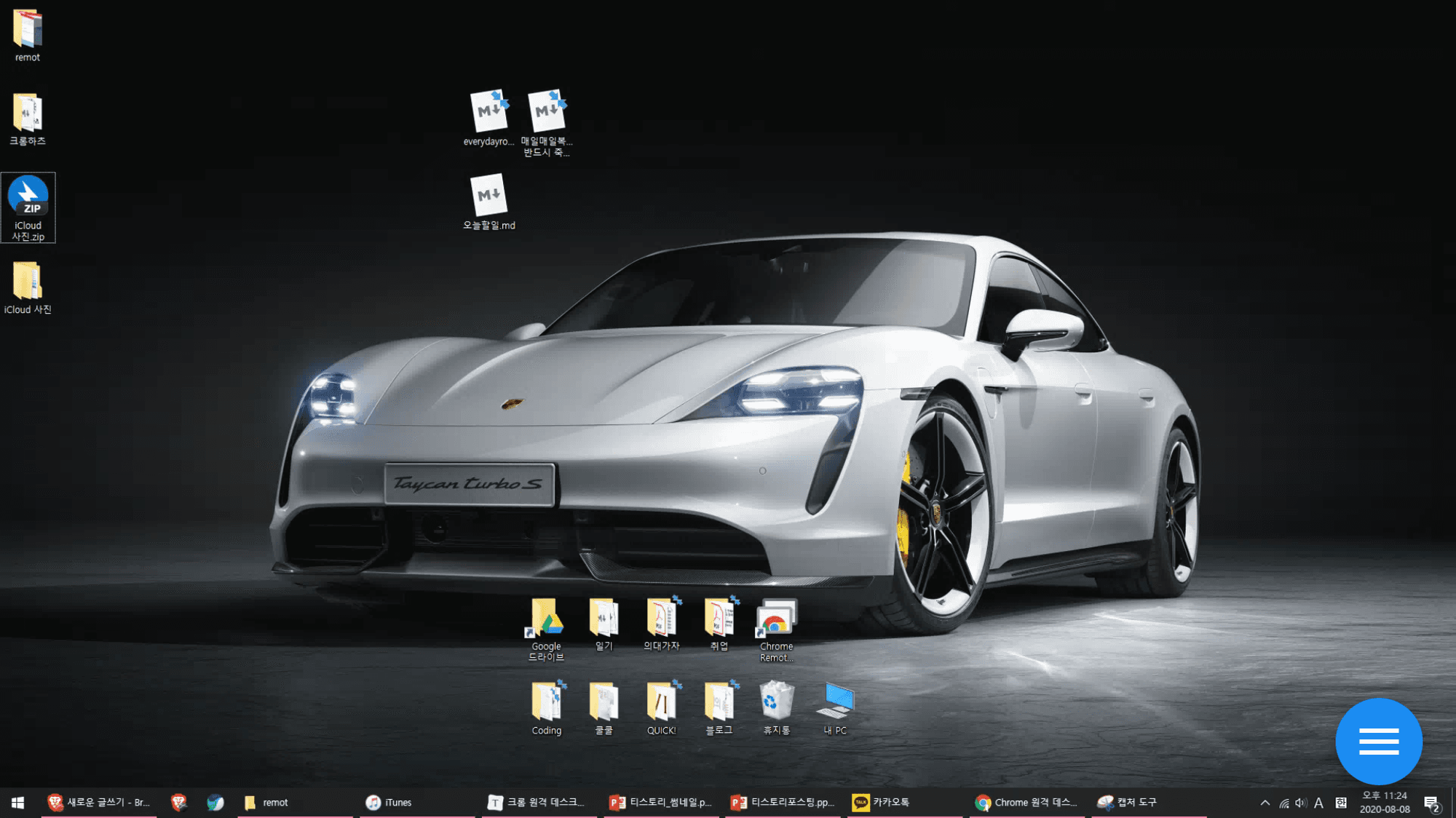Open the Coding folder
Viewport: 1456px width, 818px height.
click(x=546, y=709)
